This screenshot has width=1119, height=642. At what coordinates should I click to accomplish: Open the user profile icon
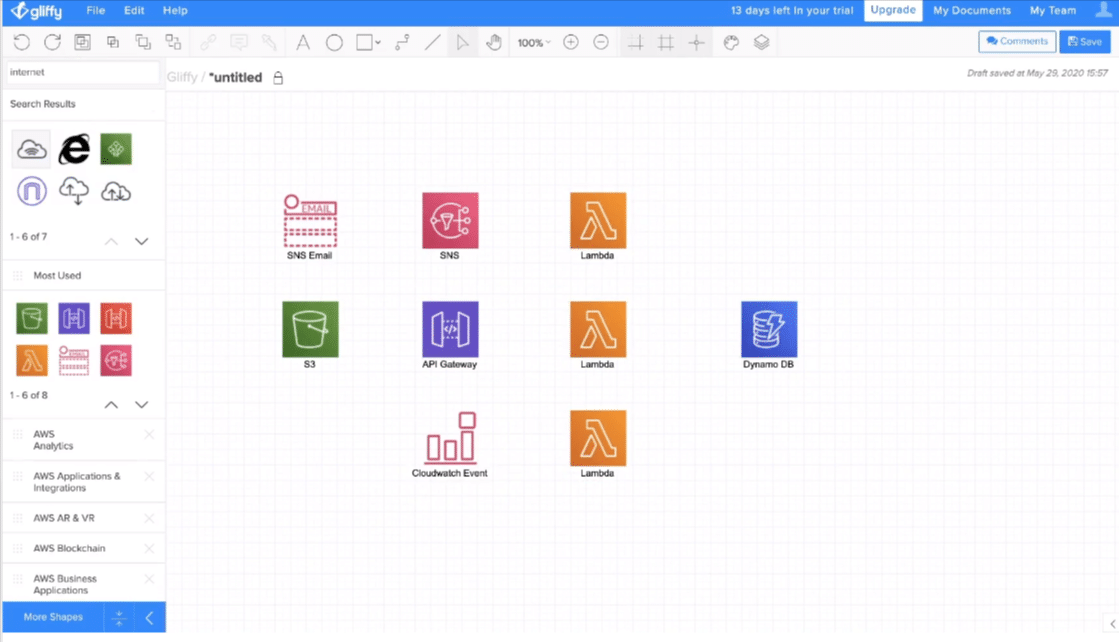(1103, 10)
